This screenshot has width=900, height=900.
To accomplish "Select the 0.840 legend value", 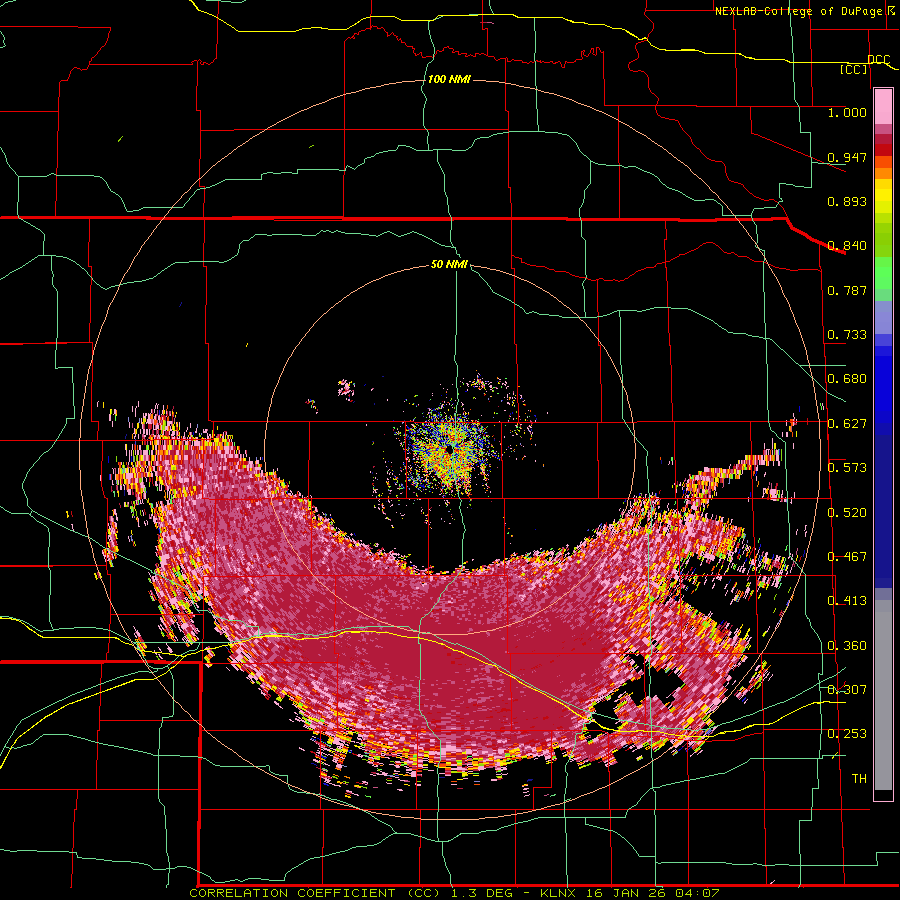I will click(x=847, y=246).
